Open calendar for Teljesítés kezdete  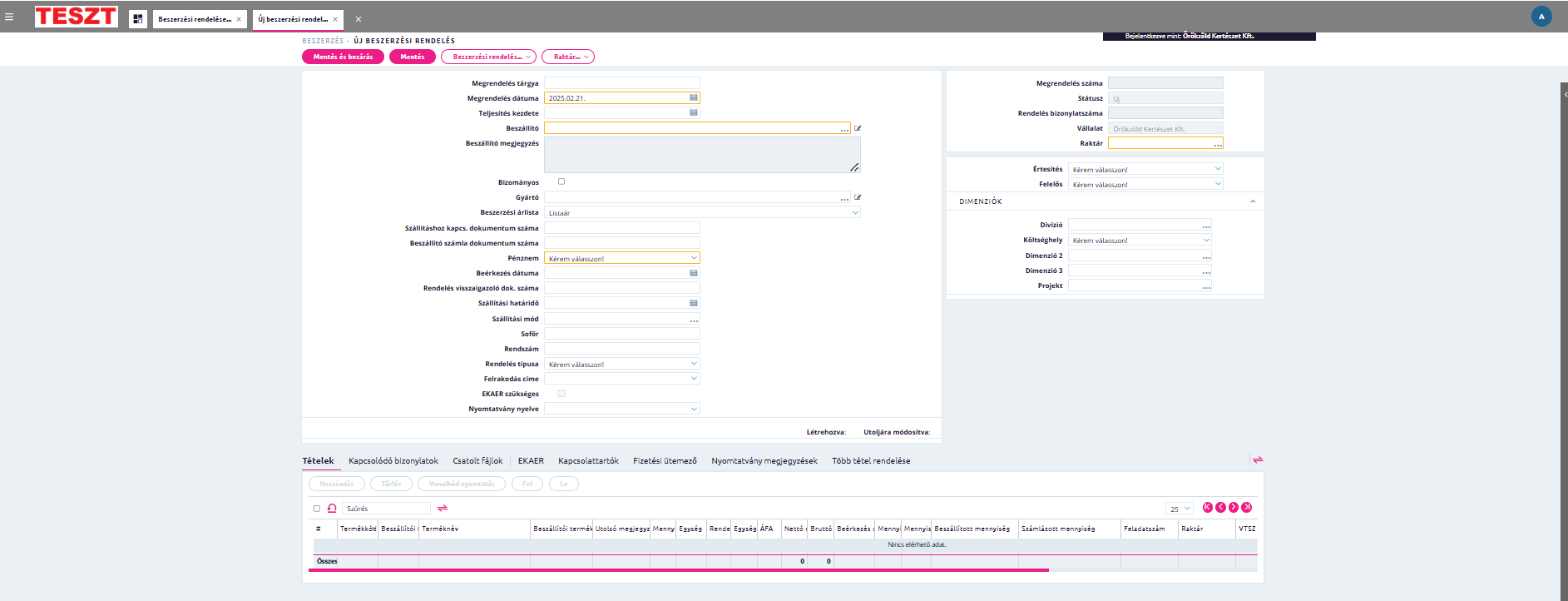tap(694, 113)
